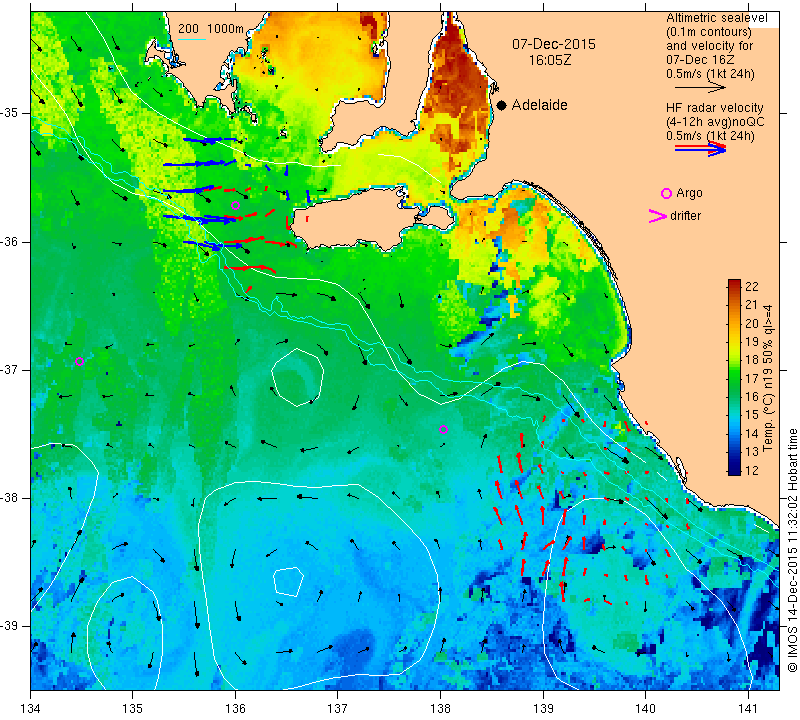Click the '16:05Z' time text
This screenshot has height=720, width=800.
[x=549, y=60]
